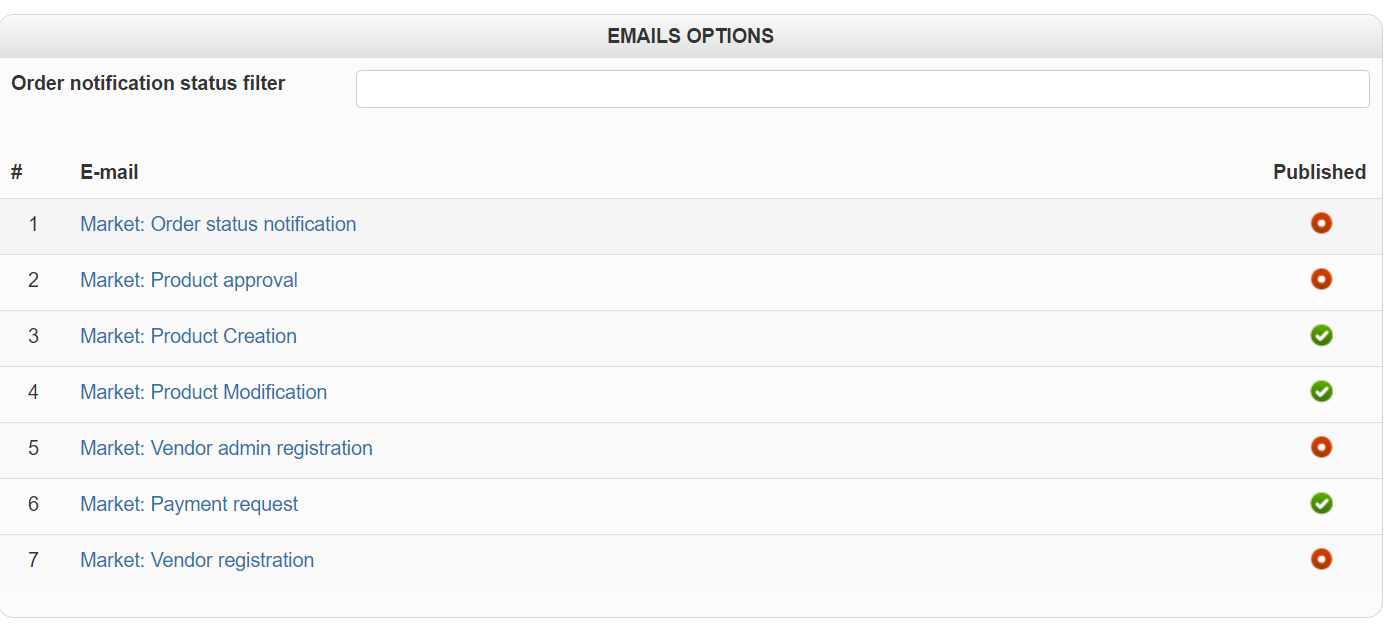Disable the Product Modification email
The height and width of the screenshot is (629, 1399).
point(1321,391)
